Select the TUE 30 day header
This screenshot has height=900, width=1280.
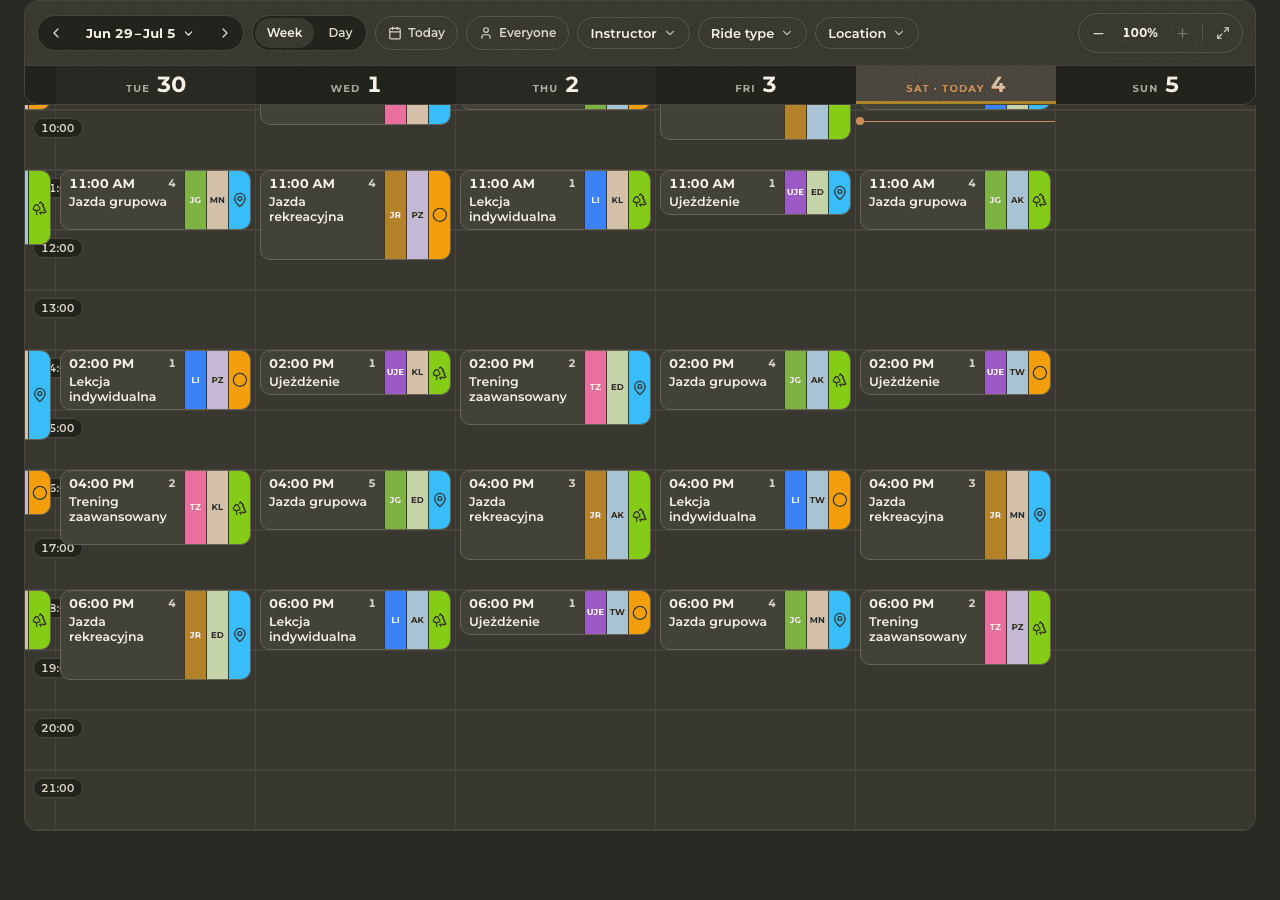click(x=156, y=85)
